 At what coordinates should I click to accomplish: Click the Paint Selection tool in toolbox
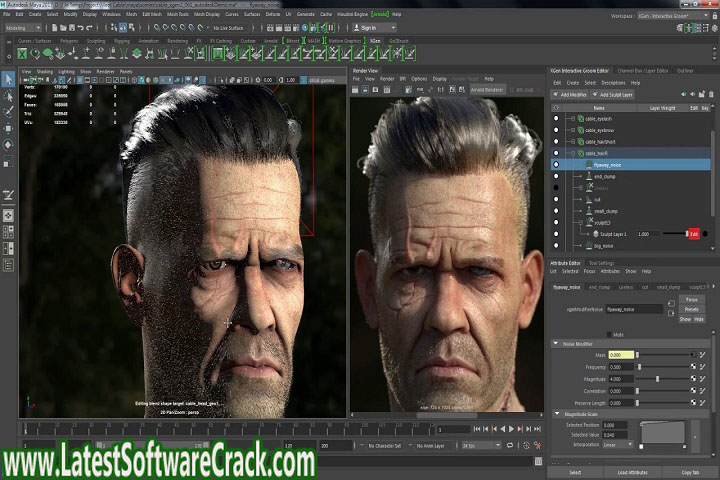[x=8, y=113]
